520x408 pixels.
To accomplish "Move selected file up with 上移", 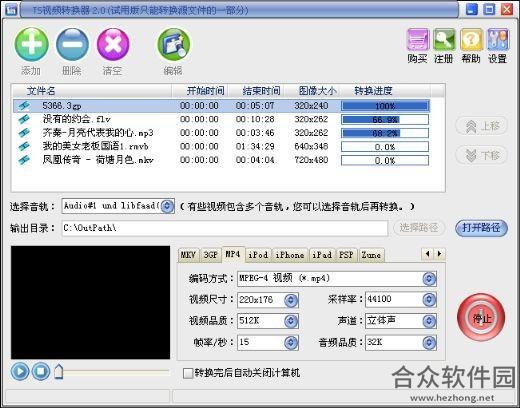I will tap(482, 126).
